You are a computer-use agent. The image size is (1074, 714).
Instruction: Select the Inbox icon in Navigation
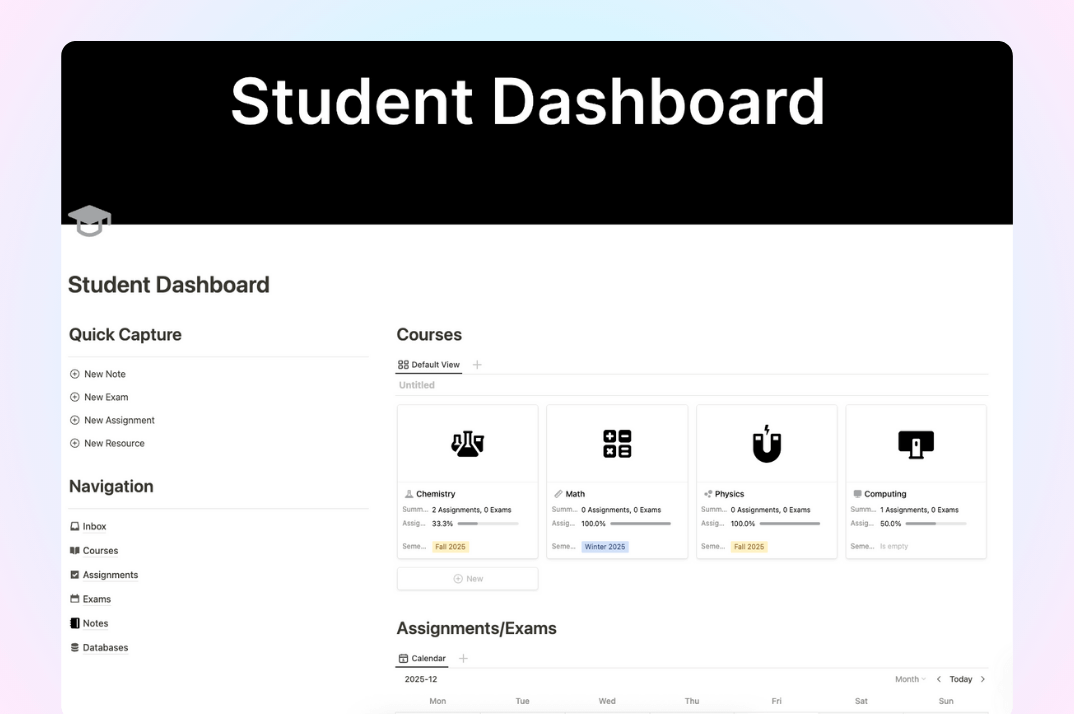74,526
